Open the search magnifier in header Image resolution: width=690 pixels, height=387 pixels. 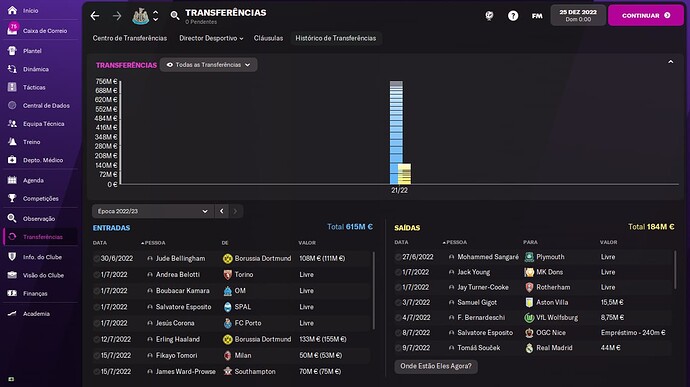coord(175,16)
